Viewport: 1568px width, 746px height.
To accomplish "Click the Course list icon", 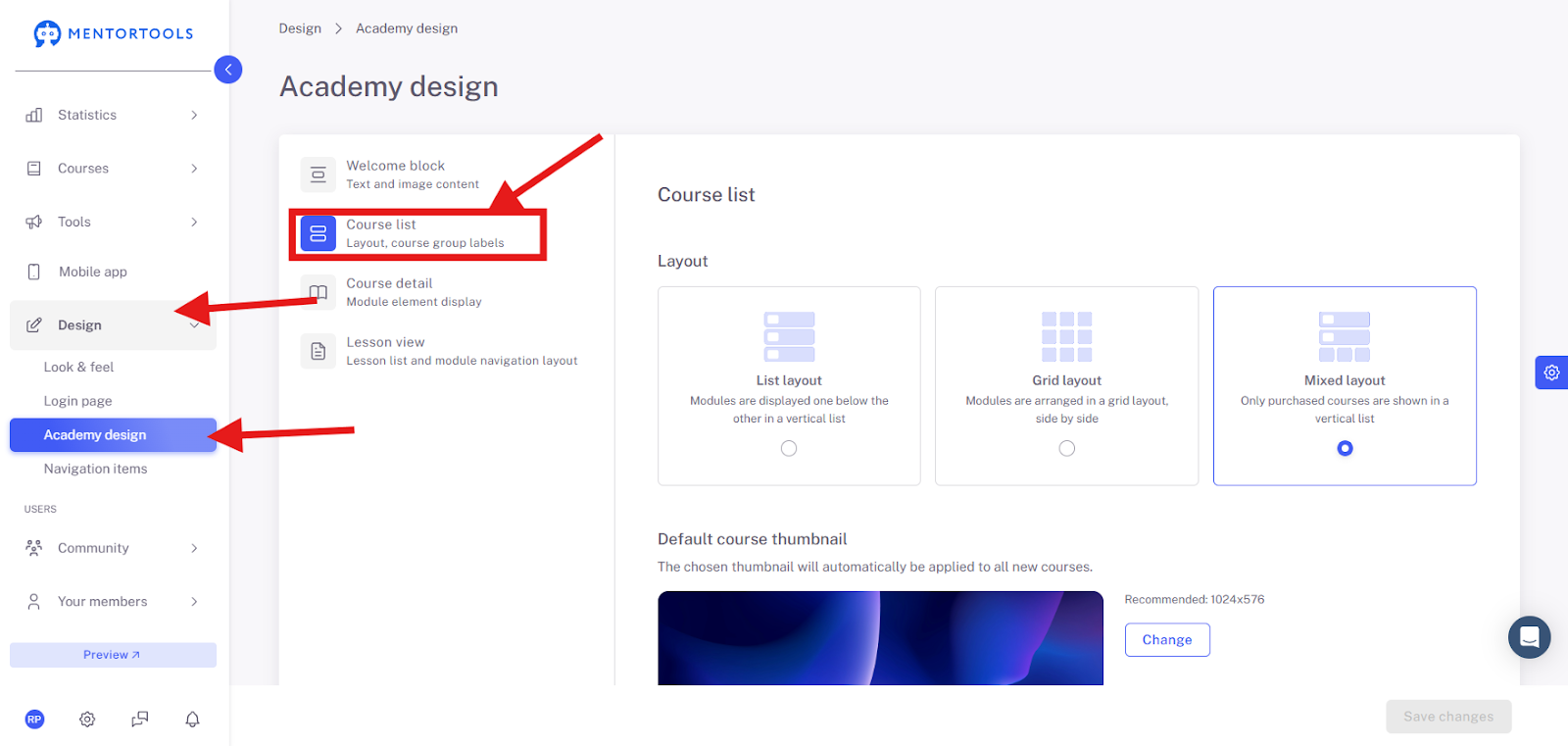I will 318,233.
